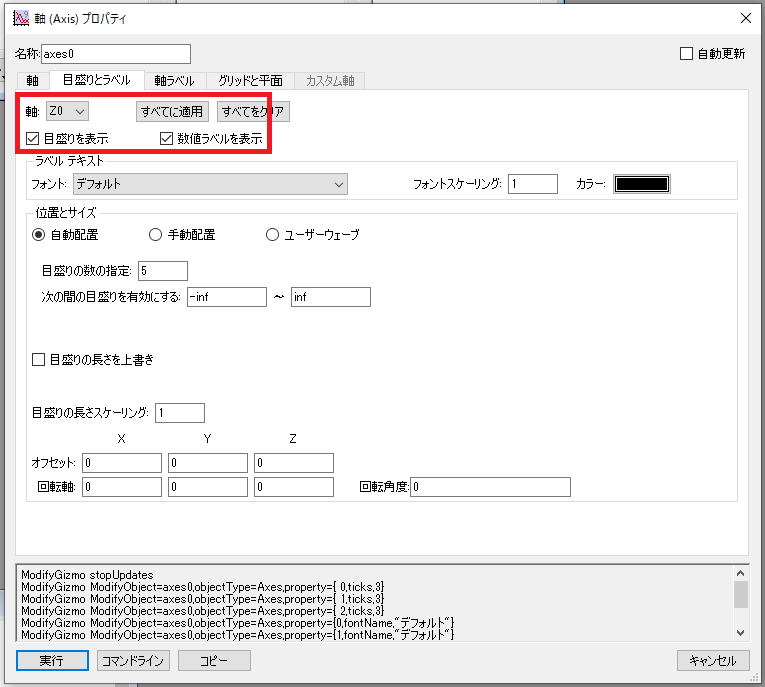Choose the ユーザーウェーブ radio option

point(272,235)
